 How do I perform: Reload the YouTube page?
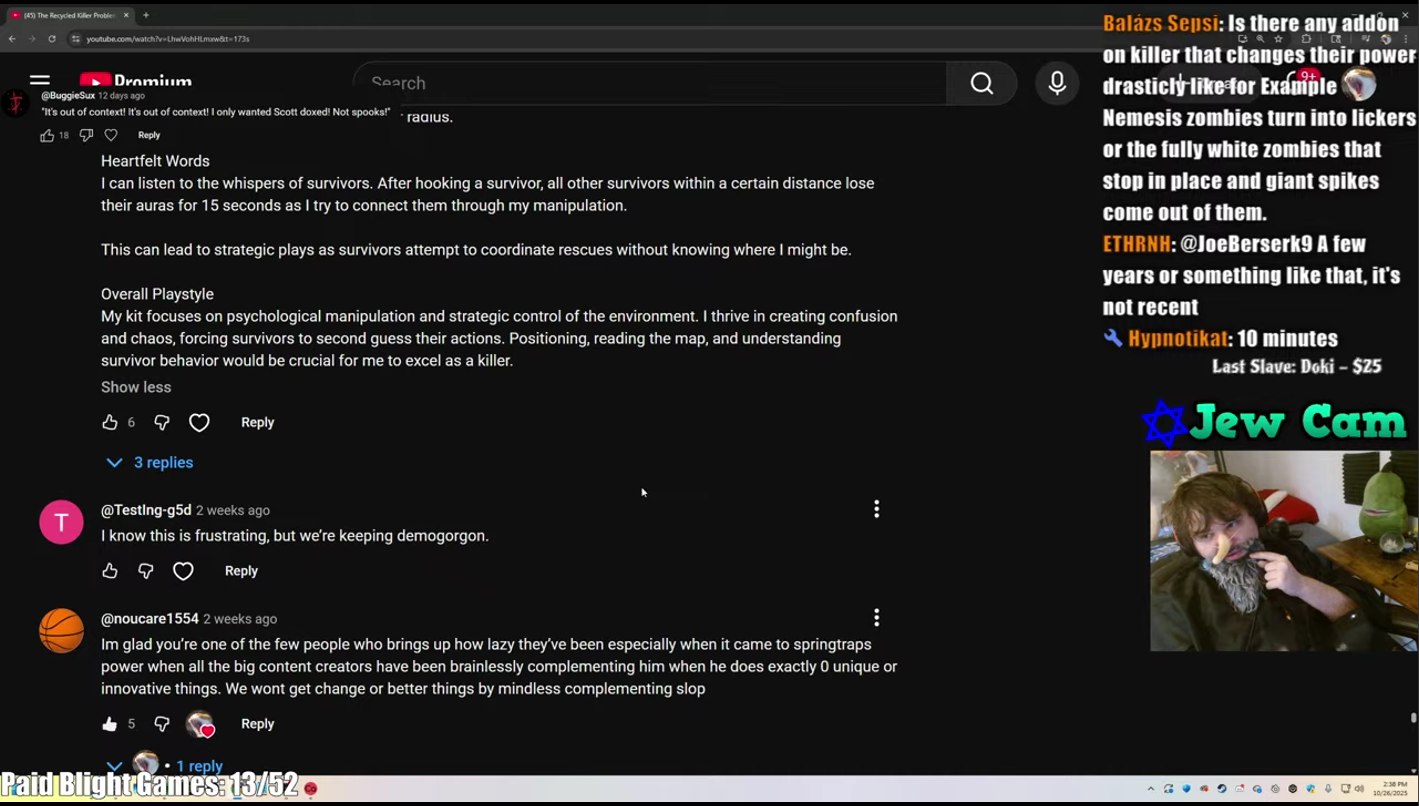(x=52, y=39)
